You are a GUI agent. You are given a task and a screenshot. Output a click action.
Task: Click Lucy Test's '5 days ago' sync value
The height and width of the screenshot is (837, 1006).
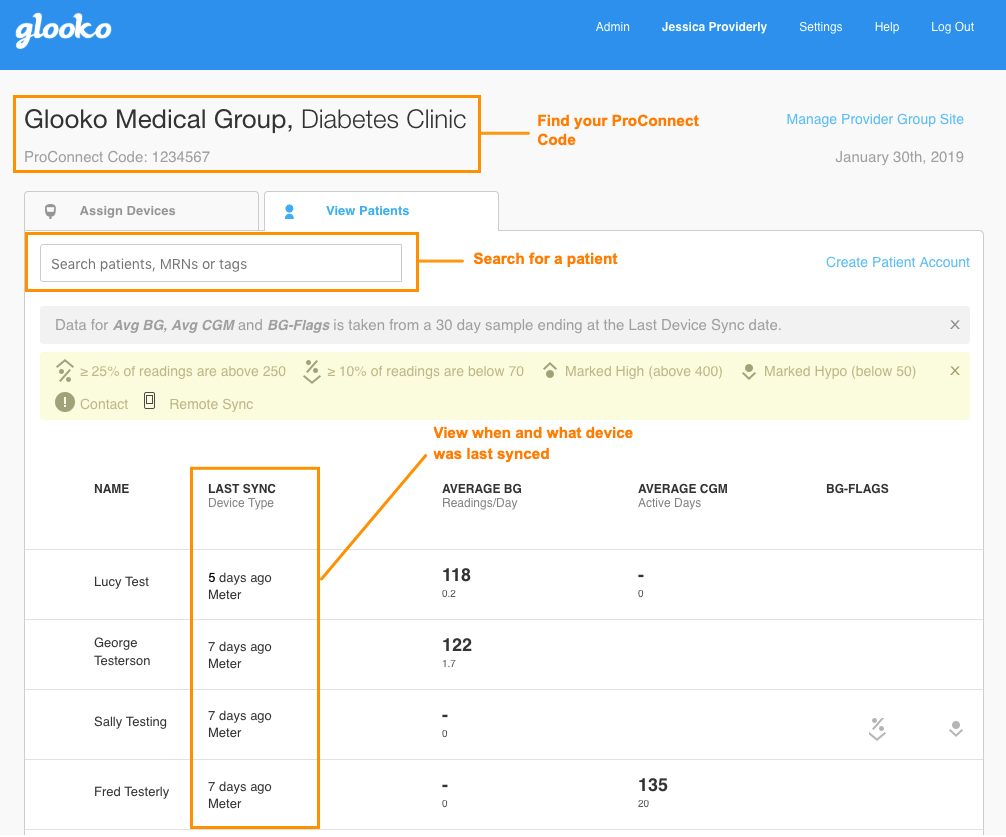(x=240, y=578)
